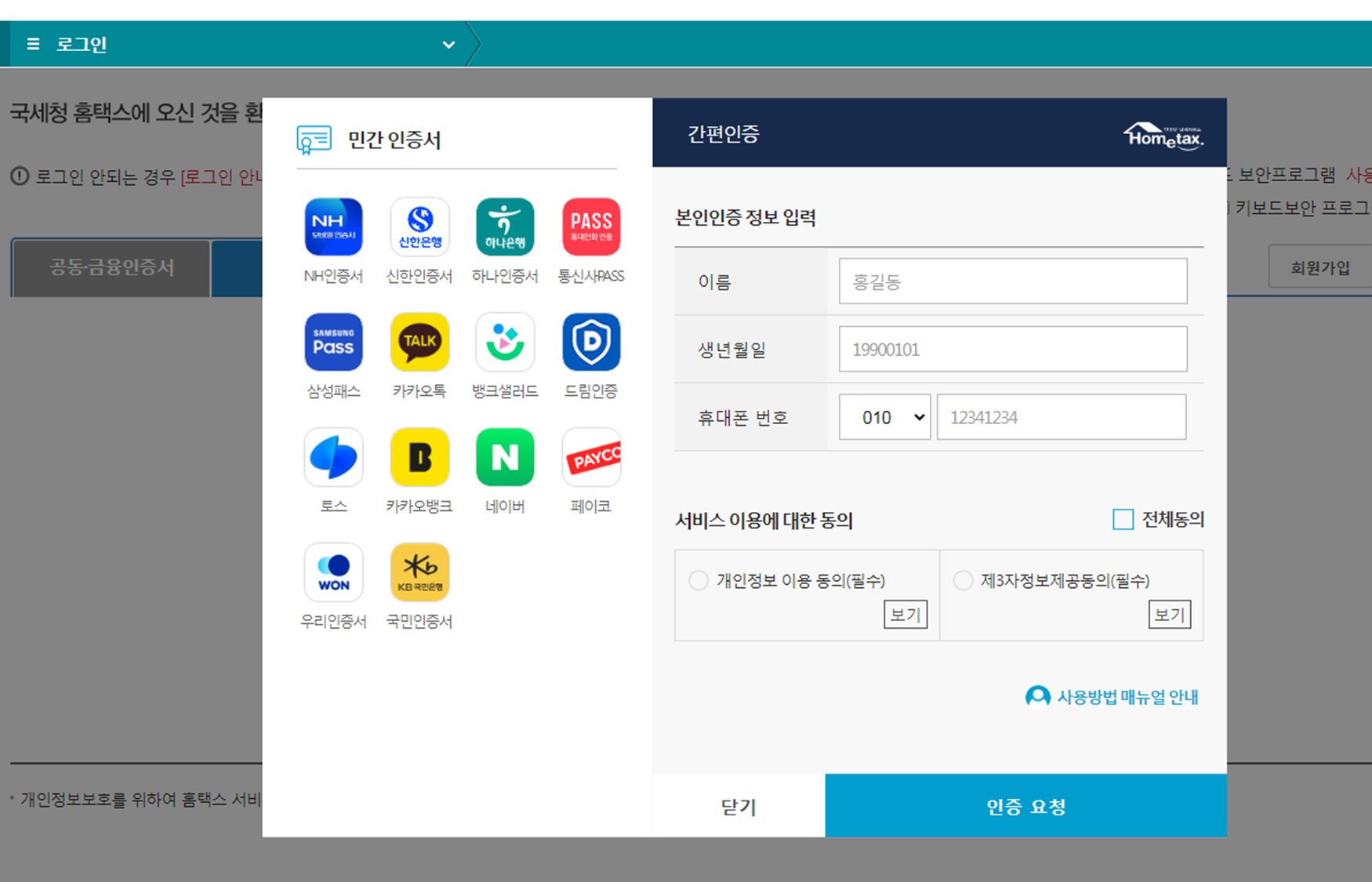Choose the 카카오뱅크 KakaoBank icon
The image size is (1372, 882).
(419, 457)
